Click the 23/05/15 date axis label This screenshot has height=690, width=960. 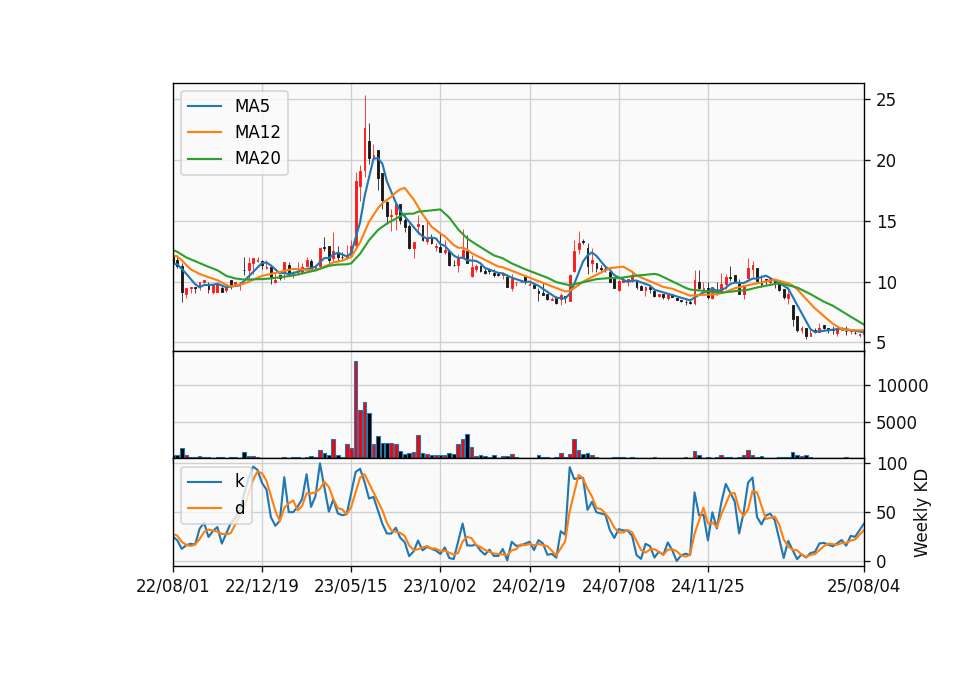coord(351,586)
